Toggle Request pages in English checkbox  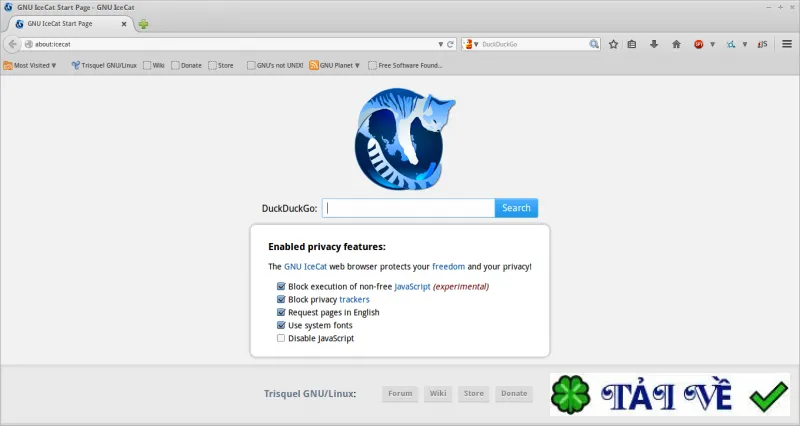click(281, 312)
